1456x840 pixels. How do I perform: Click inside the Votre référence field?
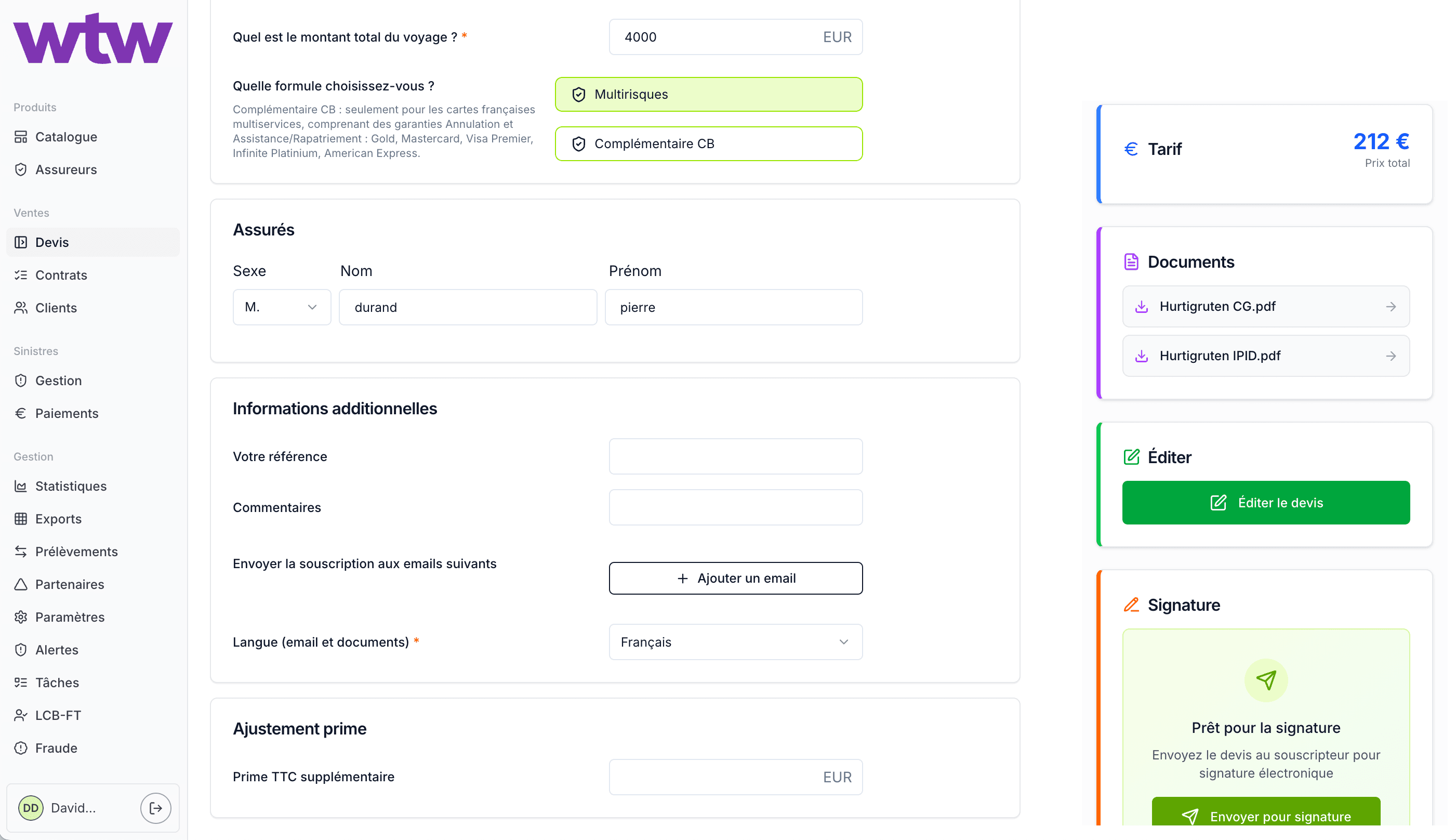coord(735,456)
